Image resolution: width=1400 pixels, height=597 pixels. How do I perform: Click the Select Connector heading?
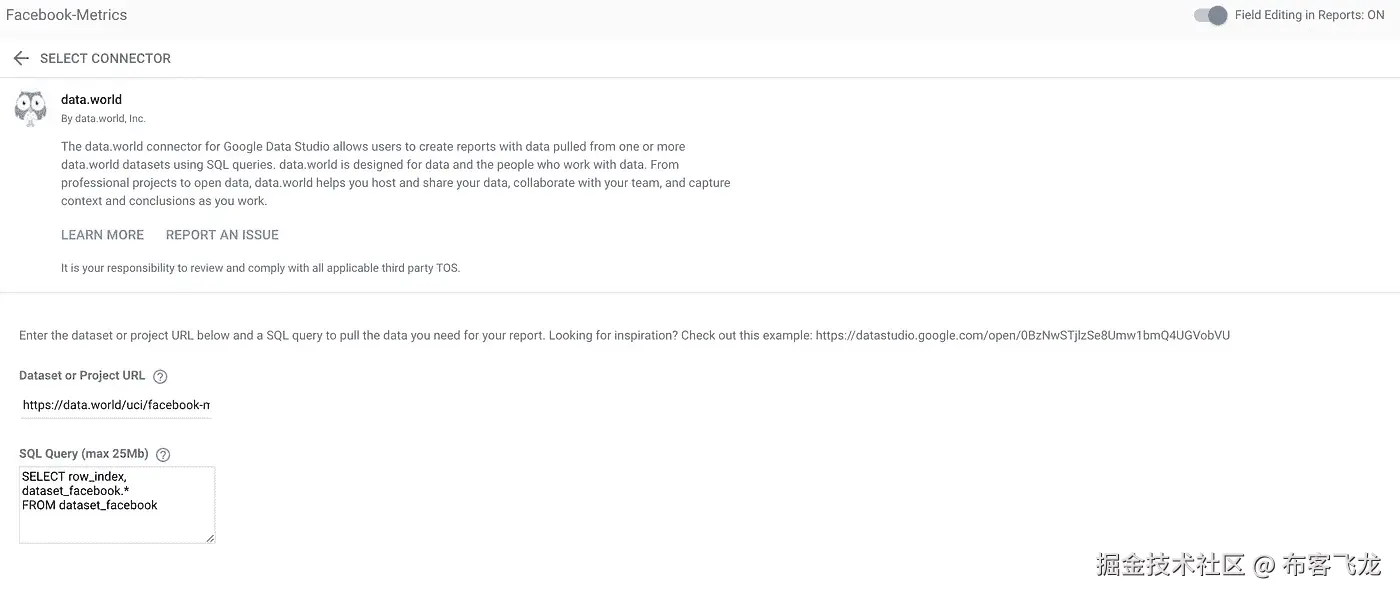click(105, 59)
